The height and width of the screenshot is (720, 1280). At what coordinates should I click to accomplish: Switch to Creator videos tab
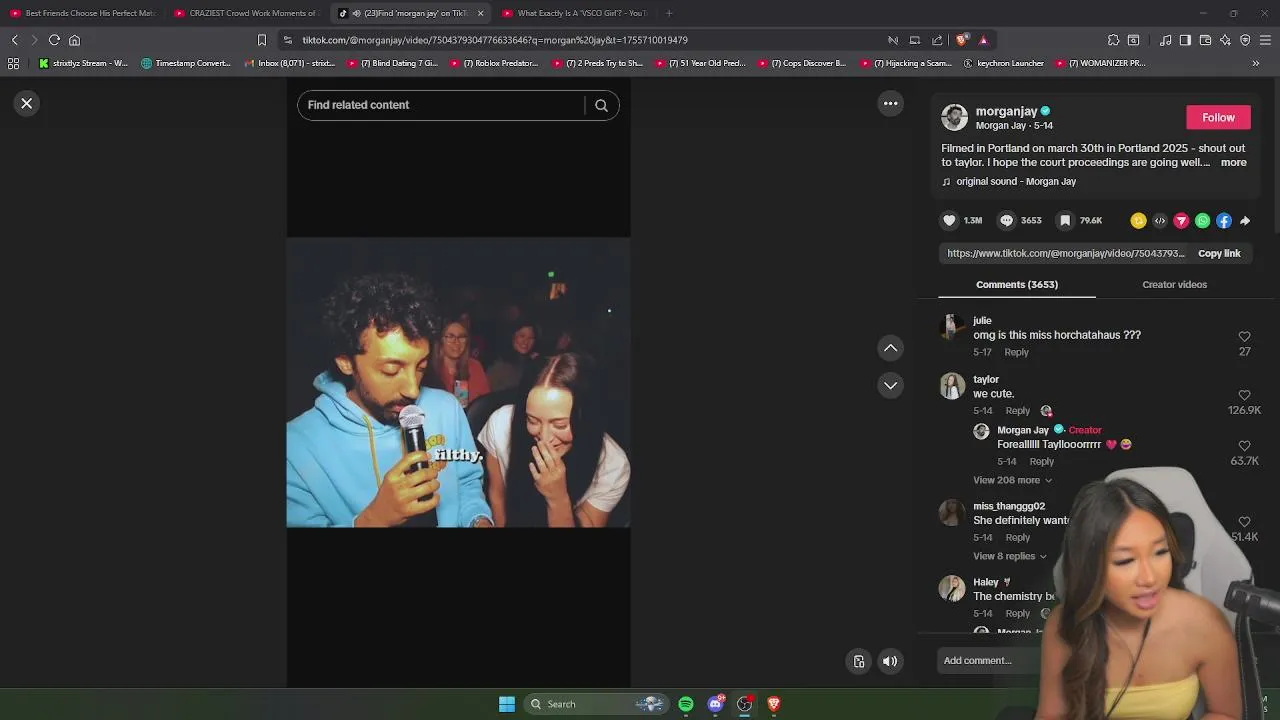click(x=1174, y=284)
